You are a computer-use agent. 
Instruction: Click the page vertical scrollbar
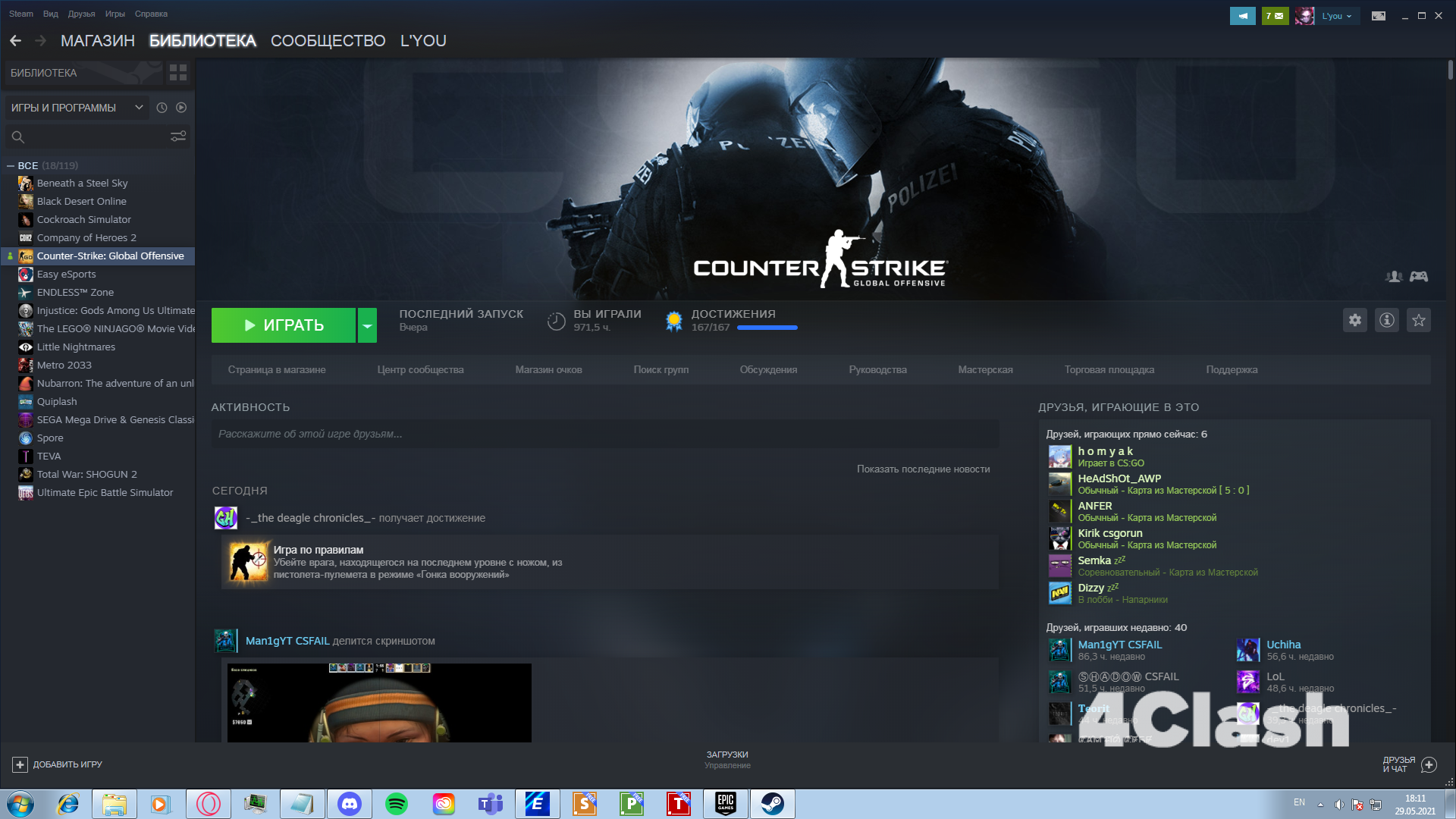1450,68
